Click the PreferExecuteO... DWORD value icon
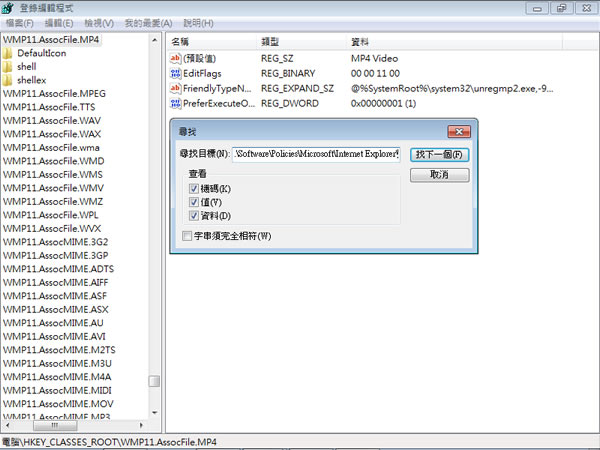The image size is (600, 450). 175,103
